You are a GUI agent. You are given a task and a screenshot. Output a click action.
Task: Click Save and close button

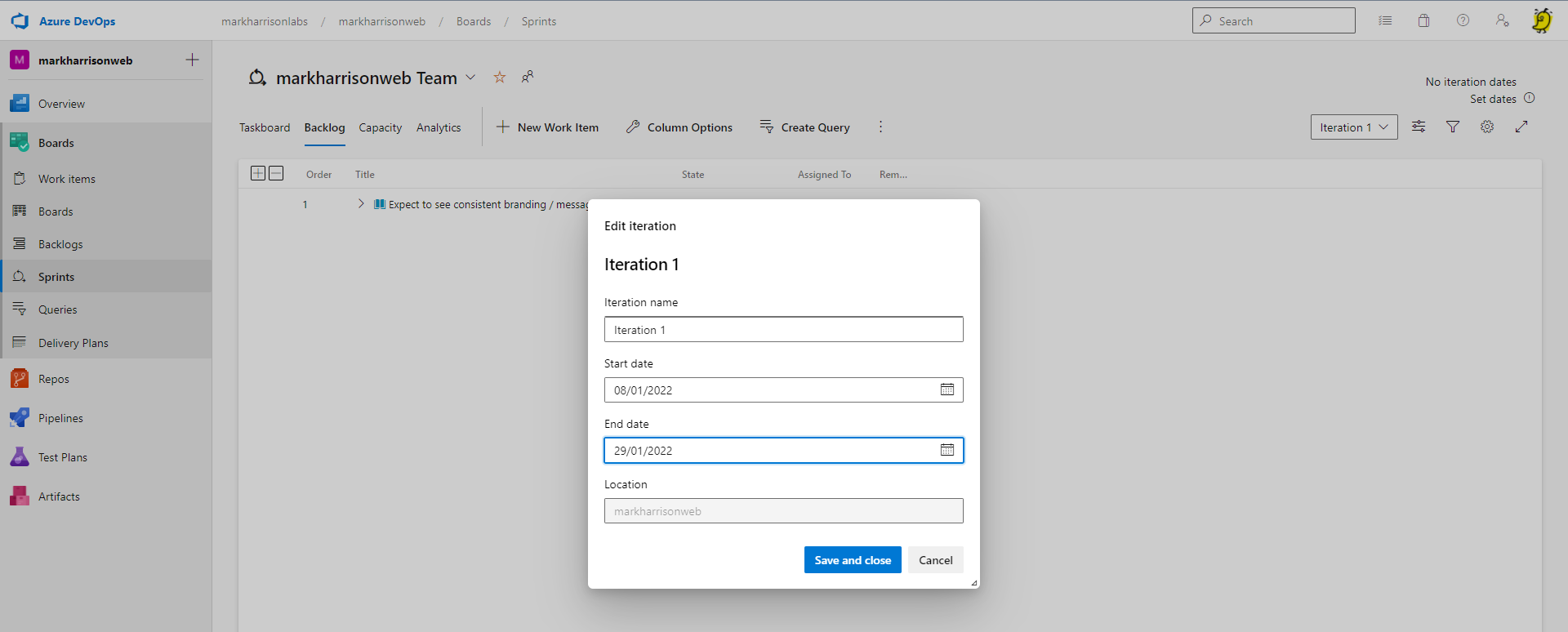(852, 560)
